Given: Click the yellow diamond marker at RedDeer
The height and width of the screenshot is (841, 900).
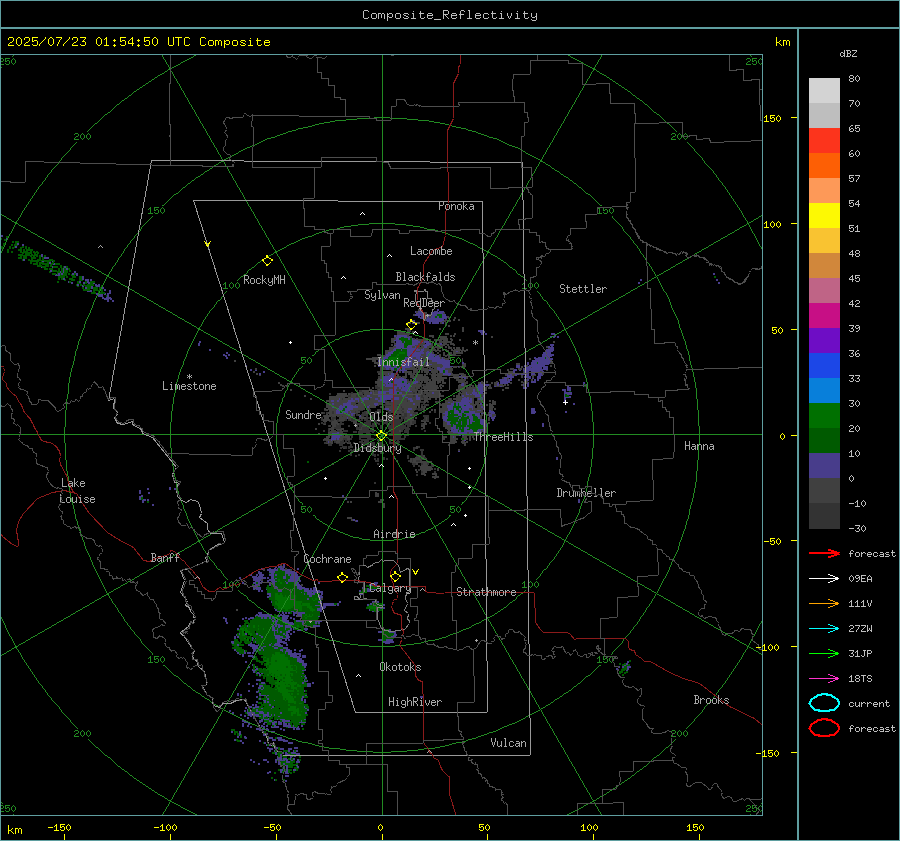Looking at the screenshot, I should click(x=411, y=325).
